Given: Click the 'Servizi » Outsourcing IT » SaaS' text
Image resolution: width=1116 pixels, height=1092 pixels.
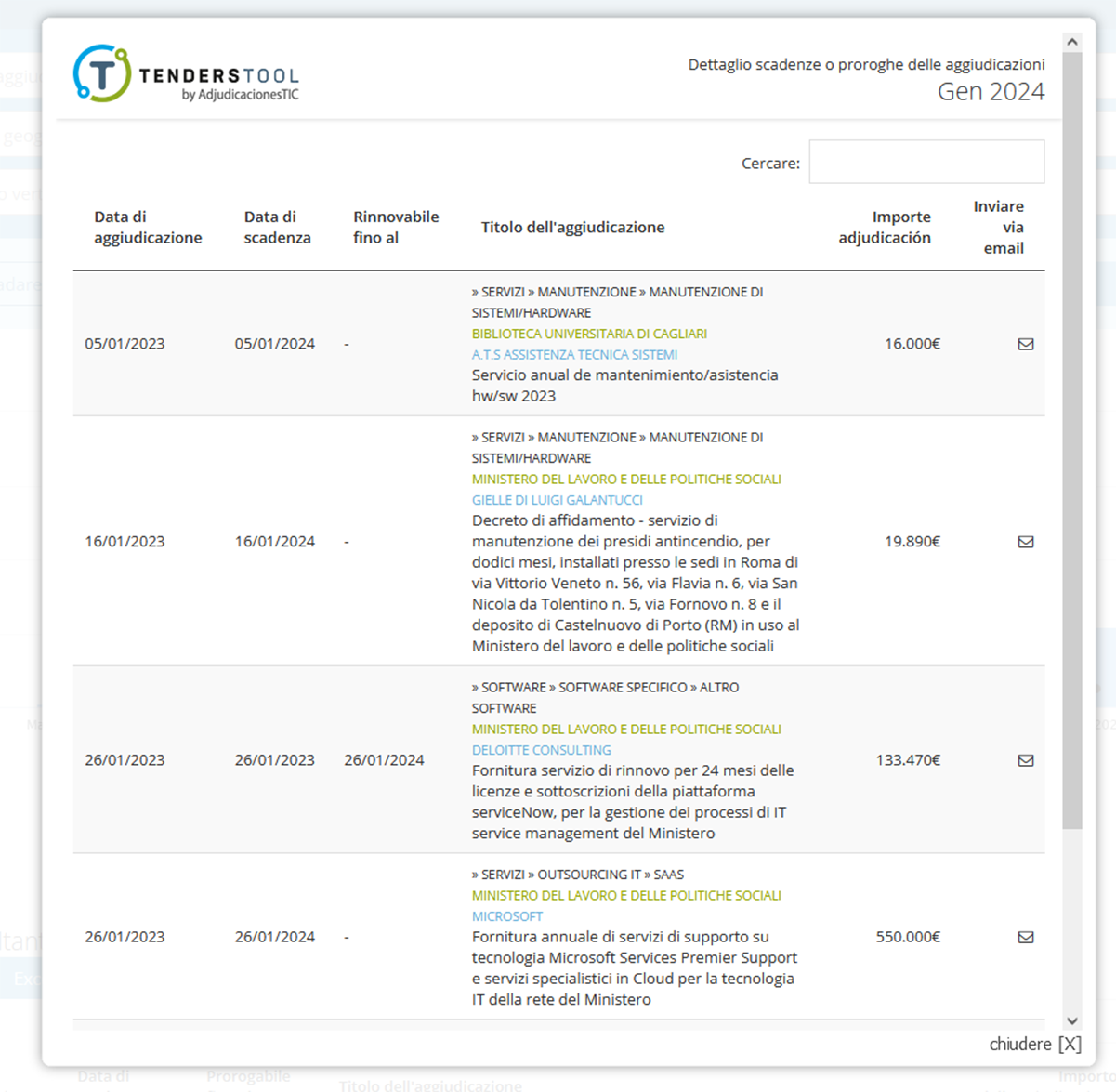Looking at the screenshot, I should pyautogui.click(x=578, y=875).
